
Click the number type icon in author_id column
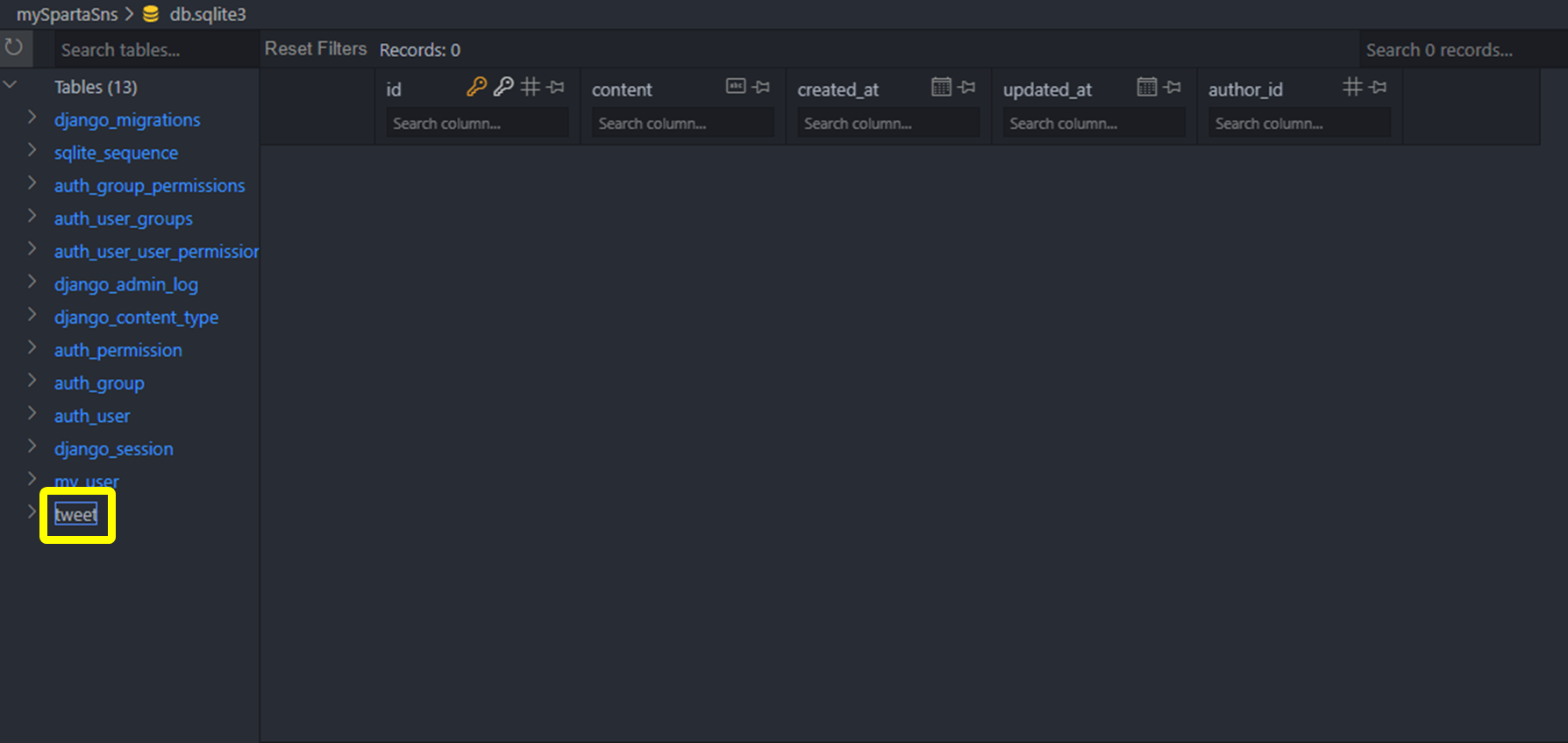[1352, 87]
